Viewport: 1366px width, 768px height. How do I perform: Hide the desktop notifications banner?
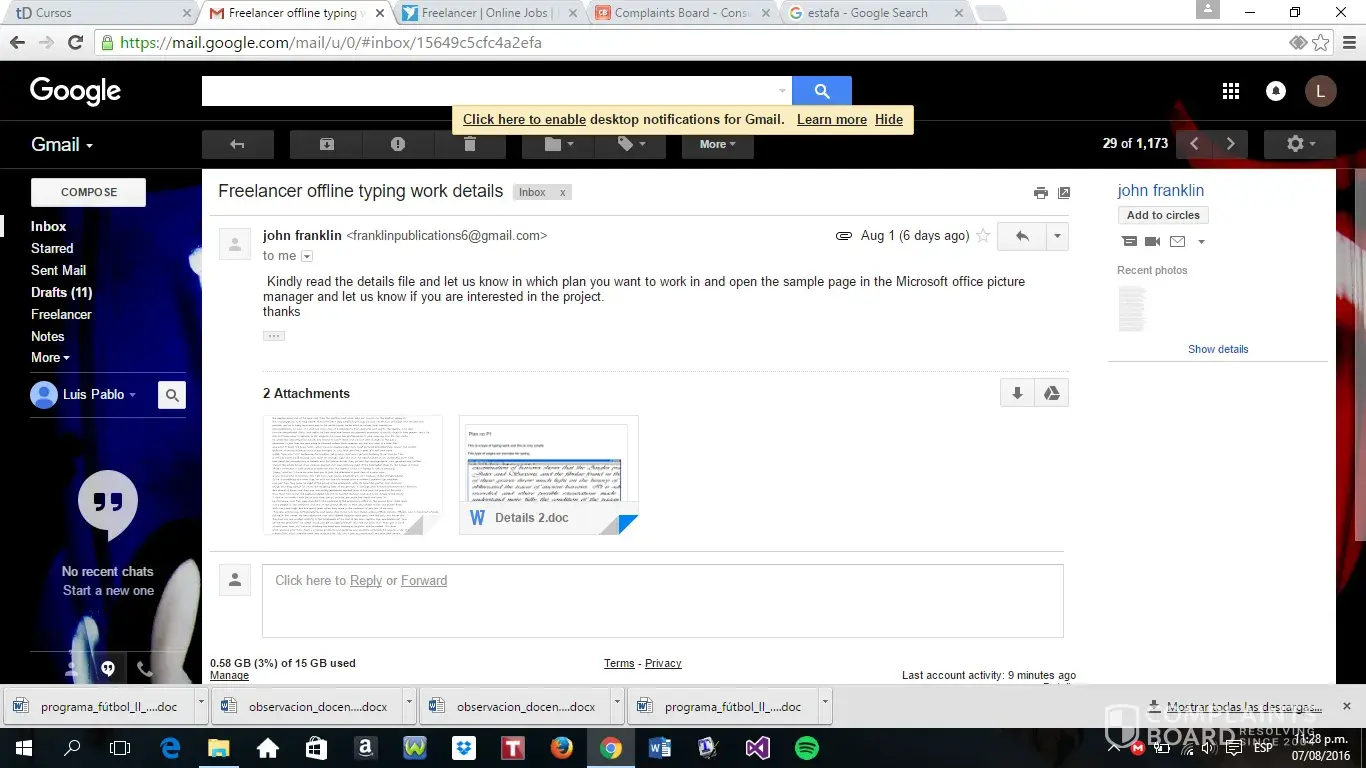coord(889,119)
